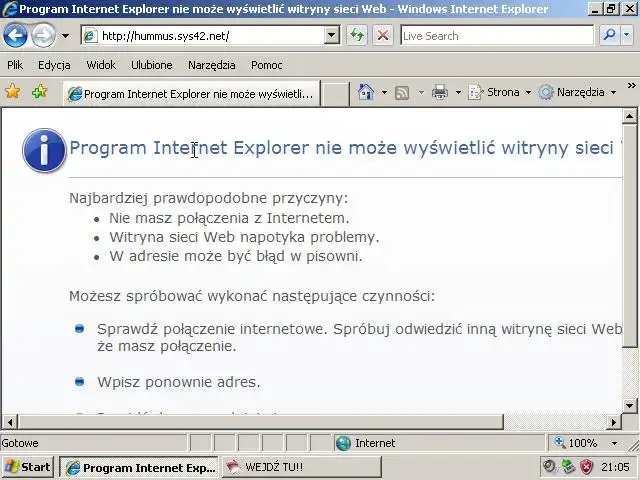
Task: Click the vertical scrollbar up arrow
Action: pyautogui.click(x=629, y=116)
